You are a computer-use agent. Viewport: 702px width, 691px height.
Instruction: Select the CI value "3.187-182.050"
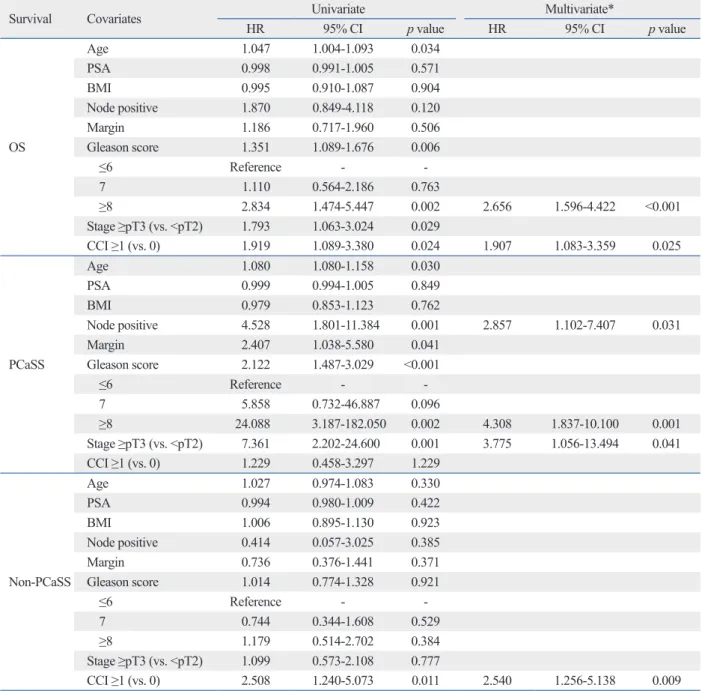349,424
